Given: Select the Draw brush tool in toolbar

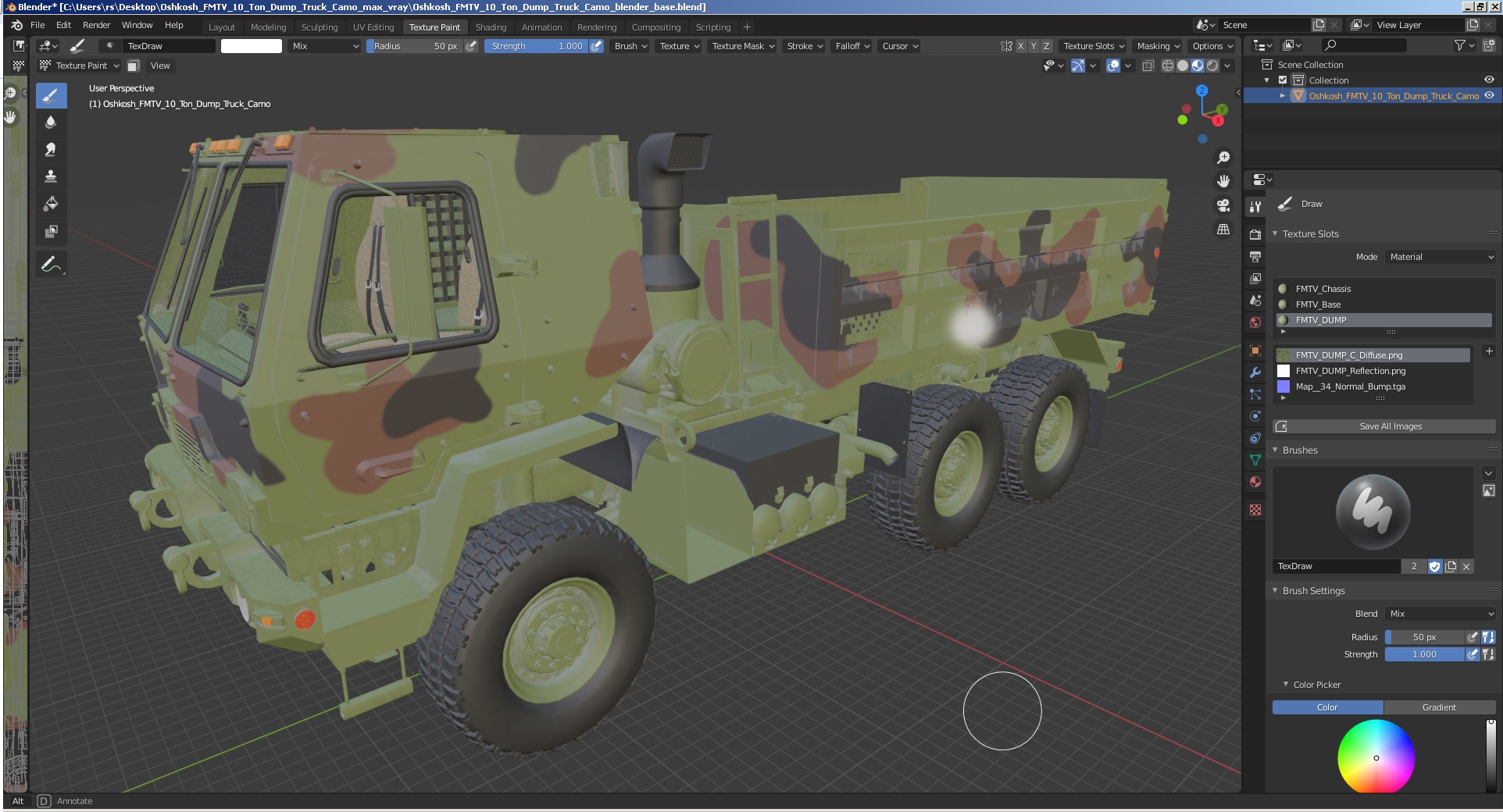Looking at the screenshot, I should point(51,96).
